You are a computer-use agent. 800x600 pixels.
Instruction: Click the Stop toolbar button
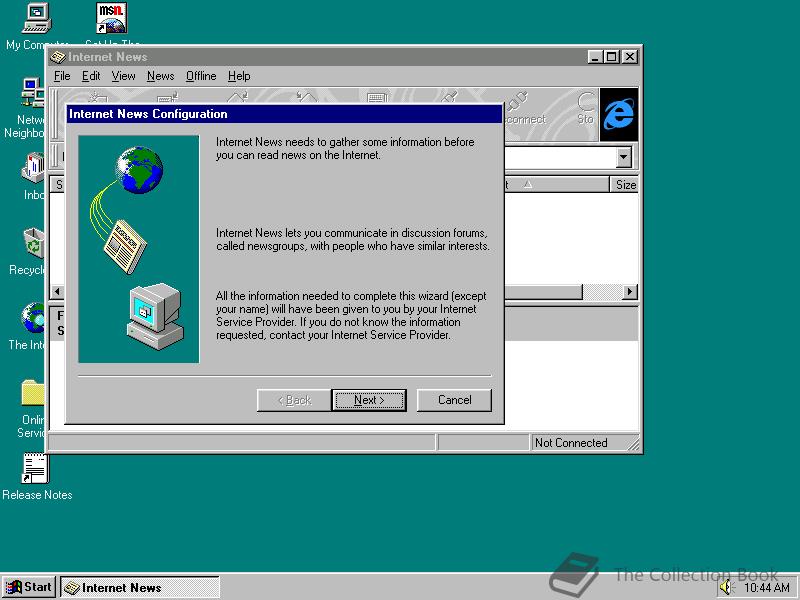click(x=585, y=110)
